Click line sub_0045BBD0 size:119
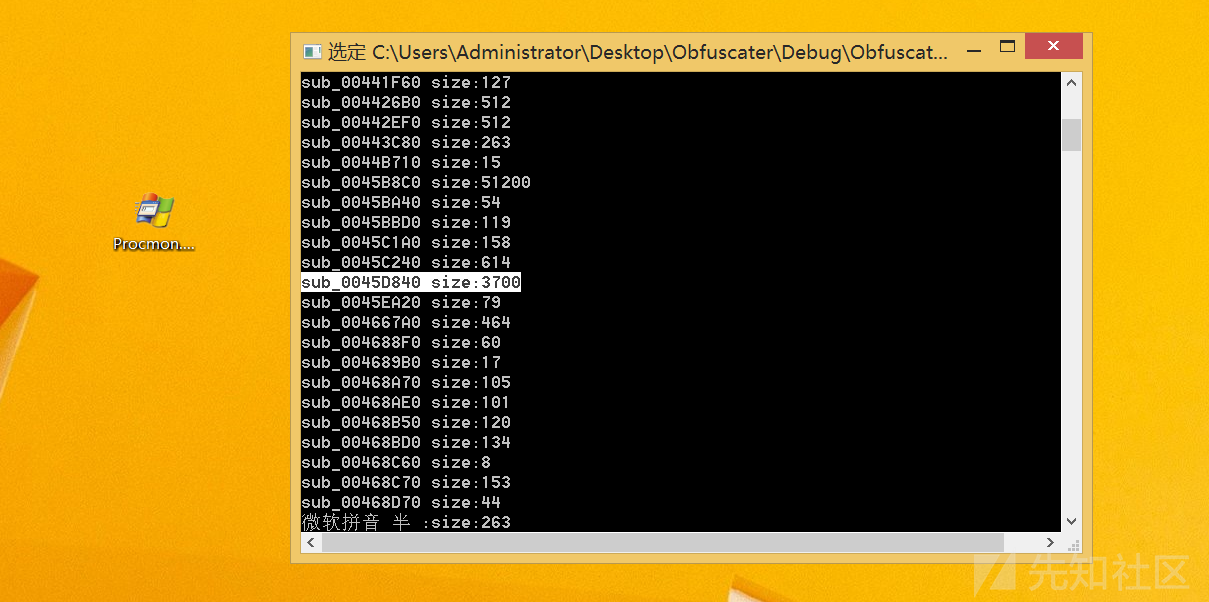The height and width of the screenshot is (602, 1209). (x=406, y=222)
